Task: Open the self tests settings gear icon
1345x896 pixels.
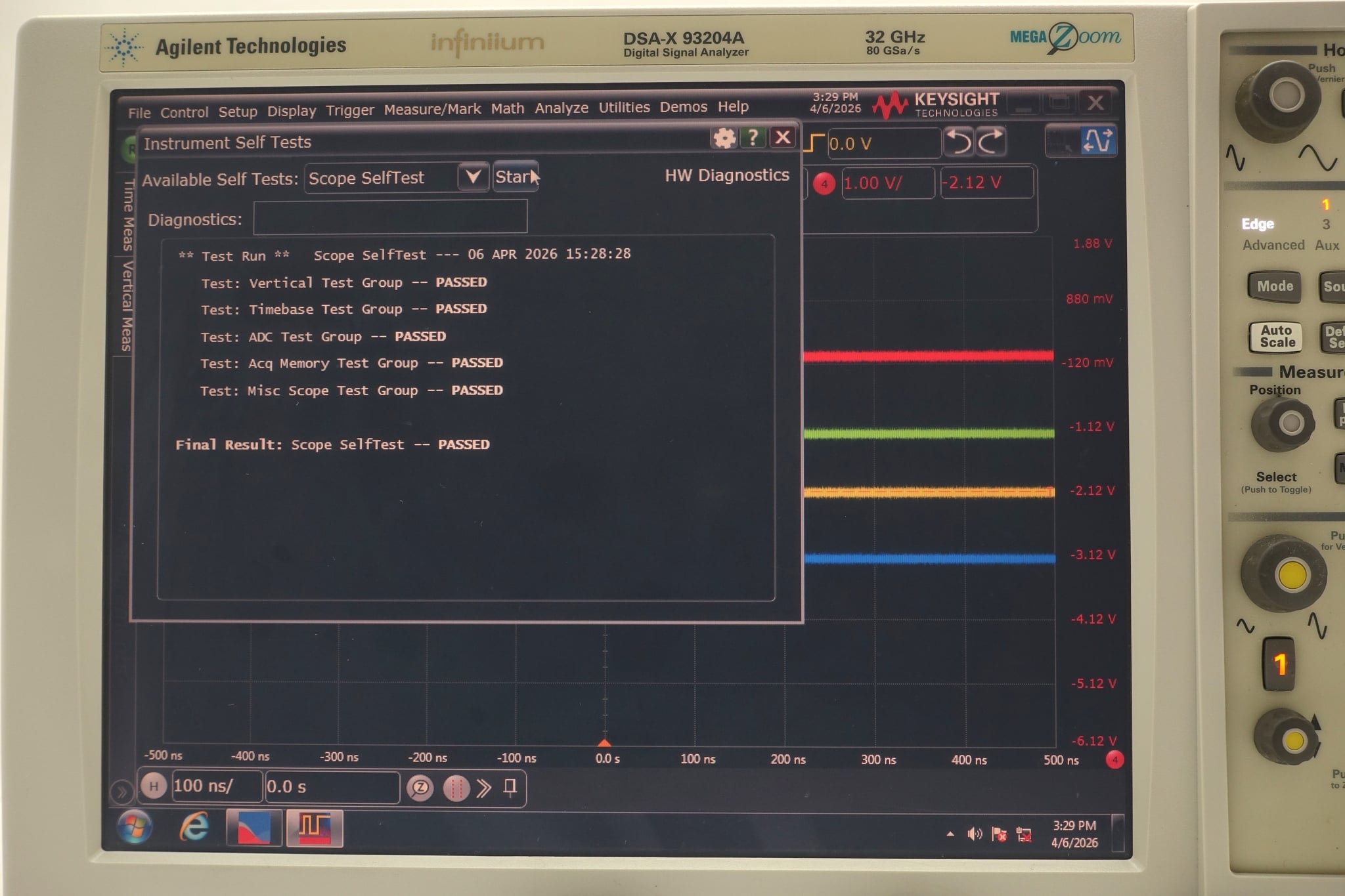Action: click(x=724, y=138)
